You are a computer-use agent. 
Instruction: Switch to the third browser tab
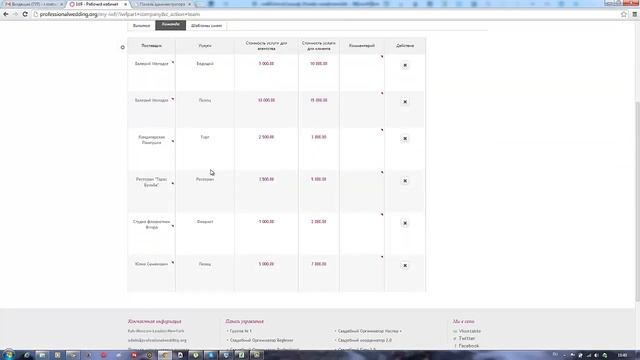pos(162,4)
